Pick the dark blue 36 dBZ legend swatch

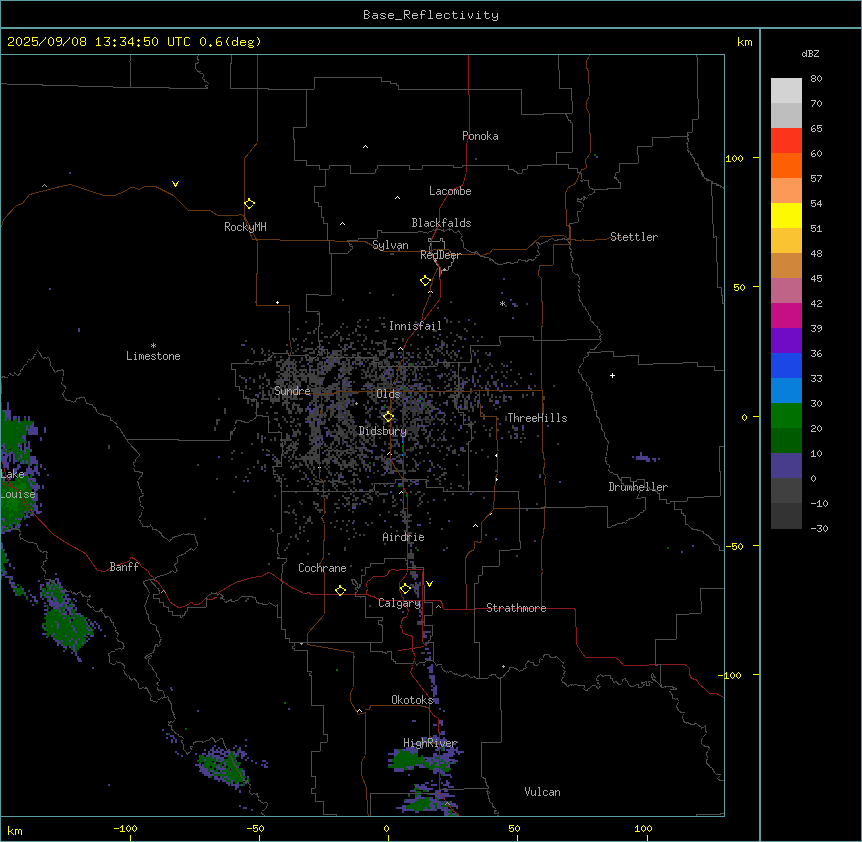[x=786, y=365]
